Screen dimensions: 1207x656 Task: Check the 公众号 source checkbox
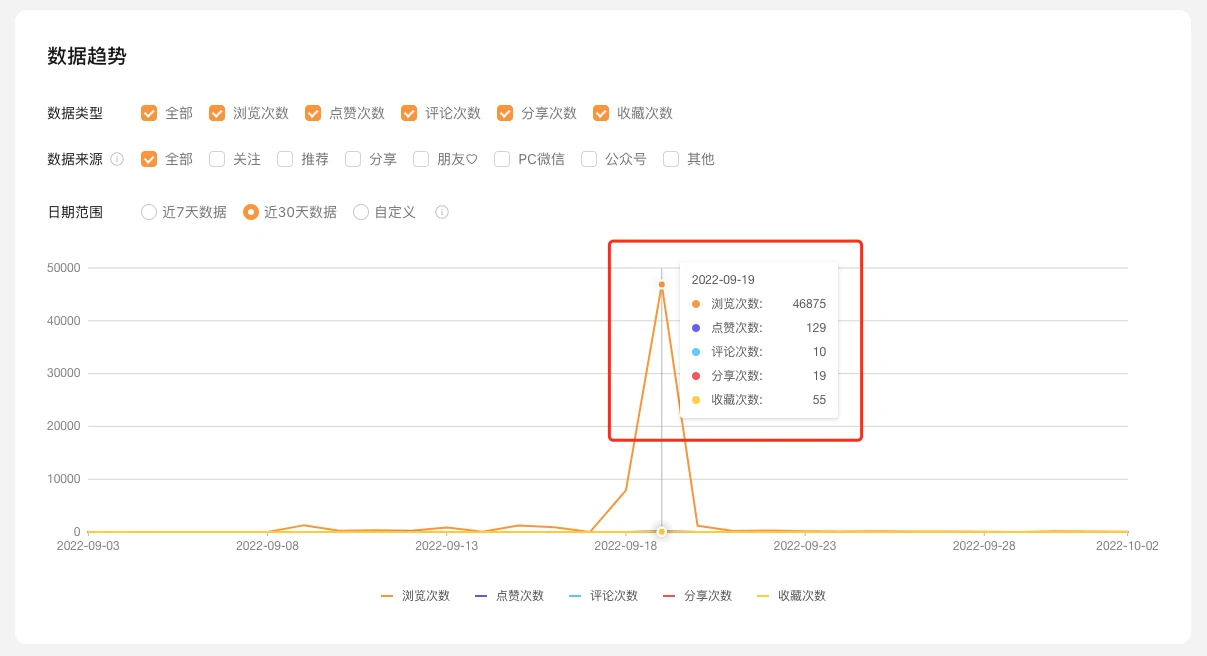pyautogui.click(x=589, y=159)
